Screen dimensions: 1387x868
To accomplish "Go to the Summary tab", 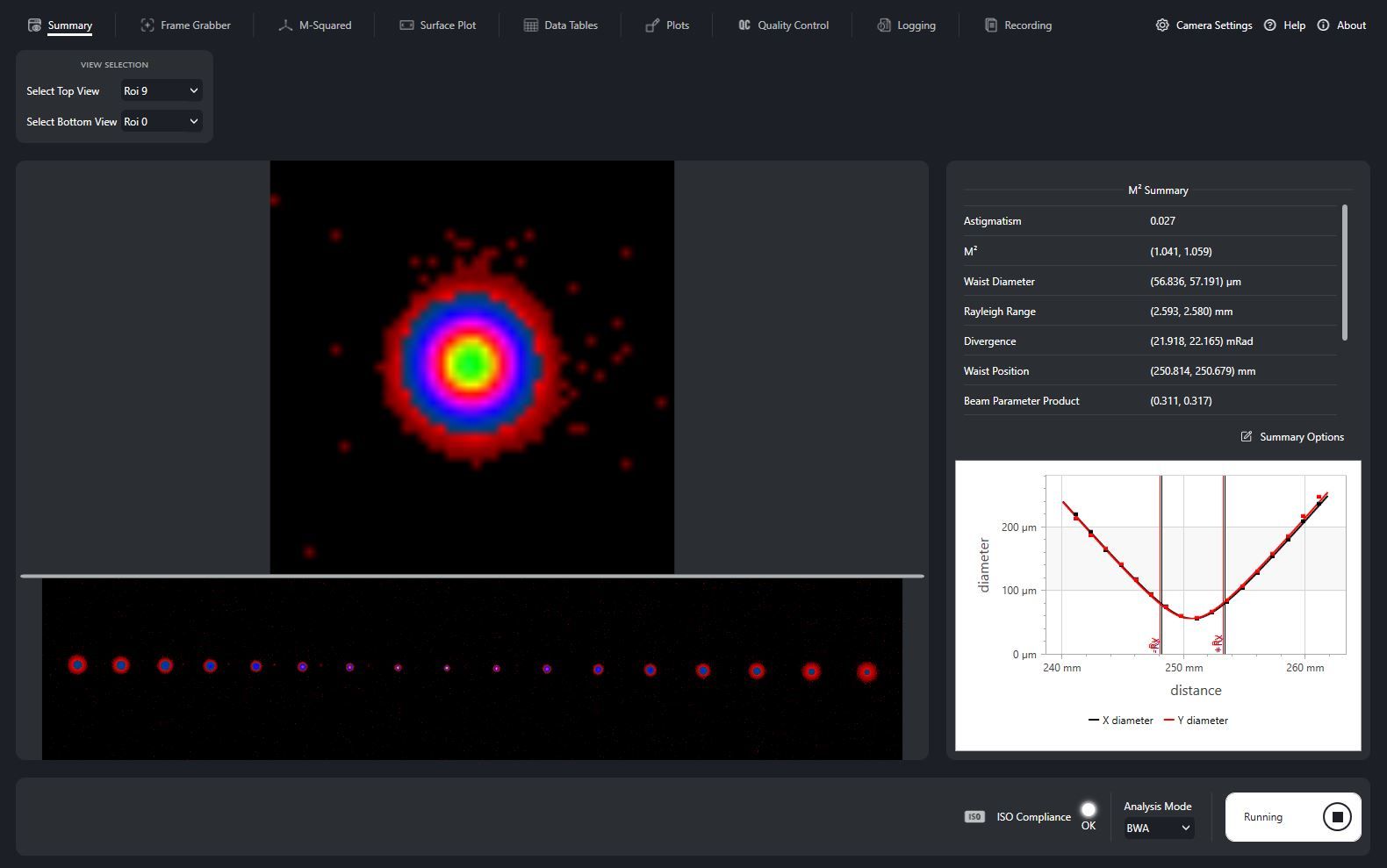I will [60, 25].
